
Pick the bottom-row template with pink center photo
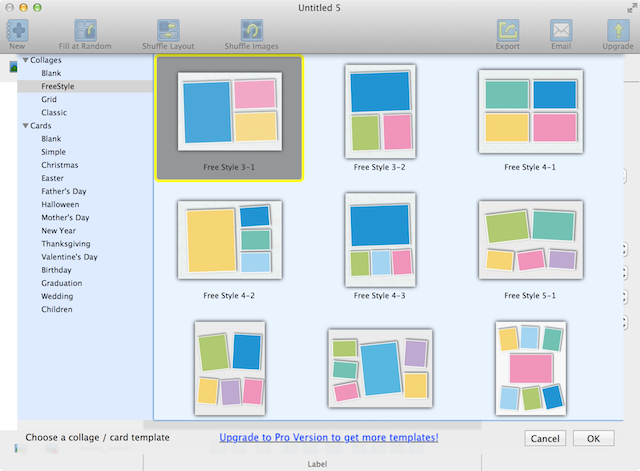click(531, 368)
